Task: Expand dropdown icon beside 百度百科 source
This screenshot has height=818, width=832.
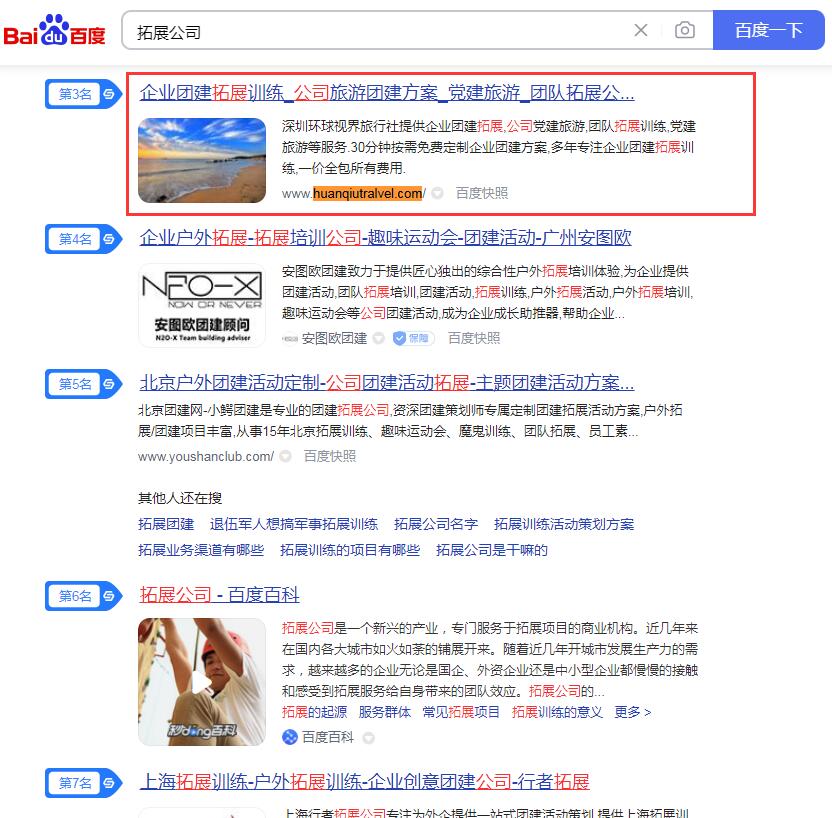Action: click(369, 737)
